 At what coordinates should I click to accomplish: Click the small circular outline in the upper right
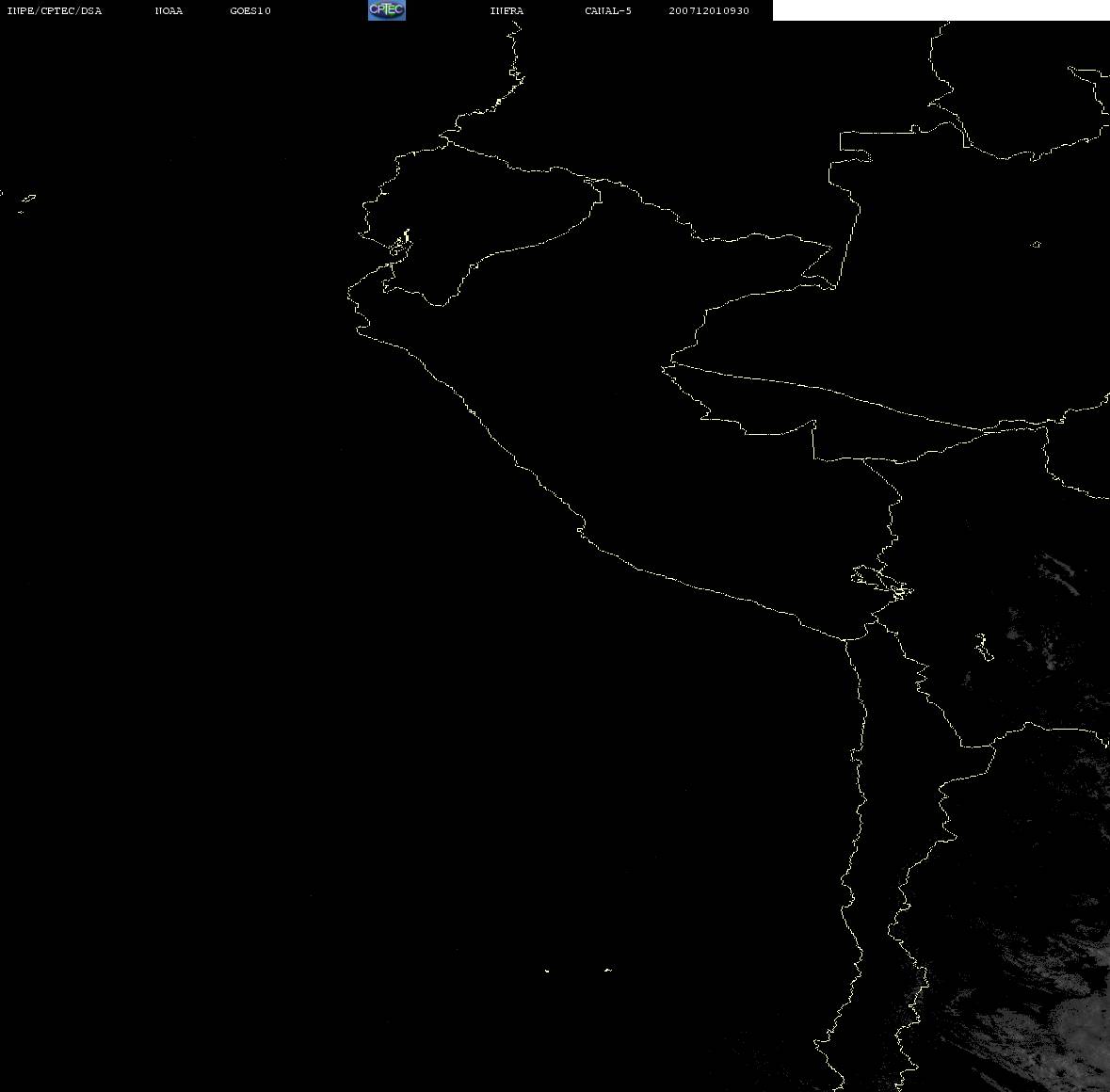pos(1036,245)
